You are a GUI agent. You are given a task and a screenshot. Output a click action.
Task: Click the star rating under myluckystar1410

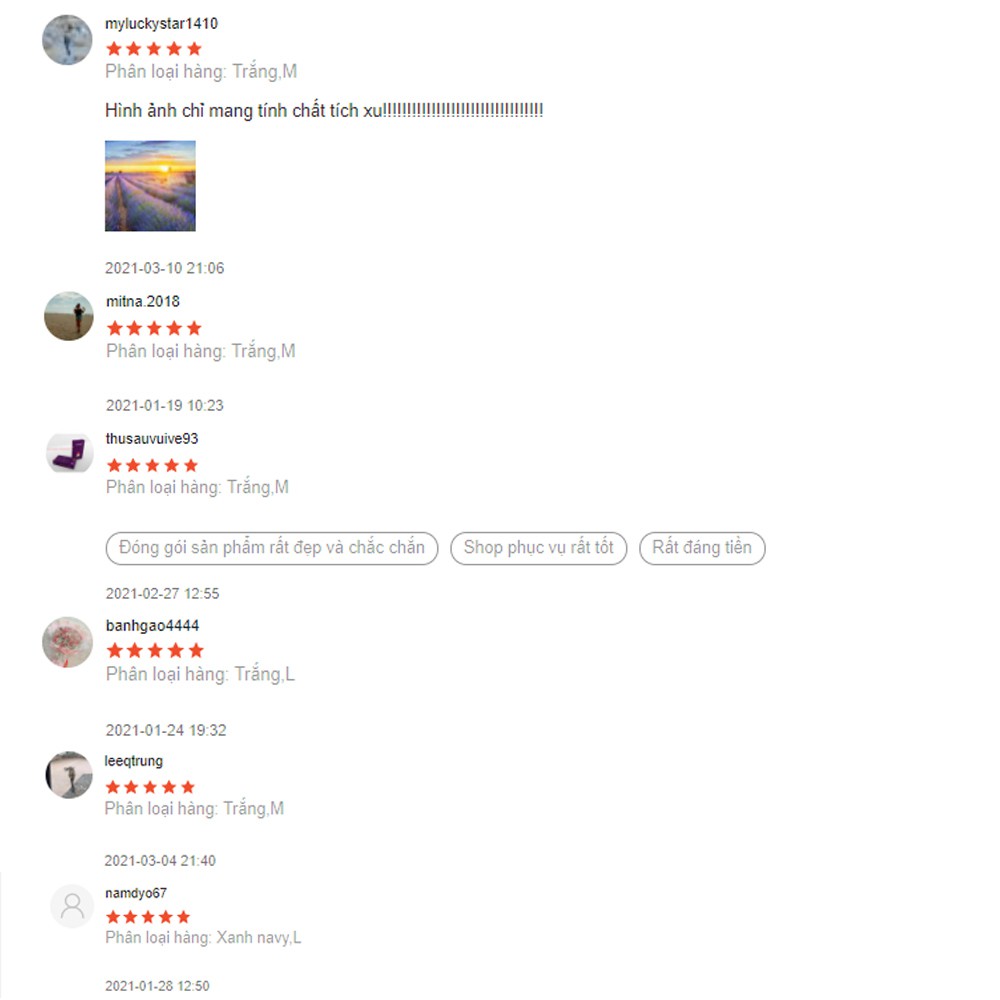[154, 48]
